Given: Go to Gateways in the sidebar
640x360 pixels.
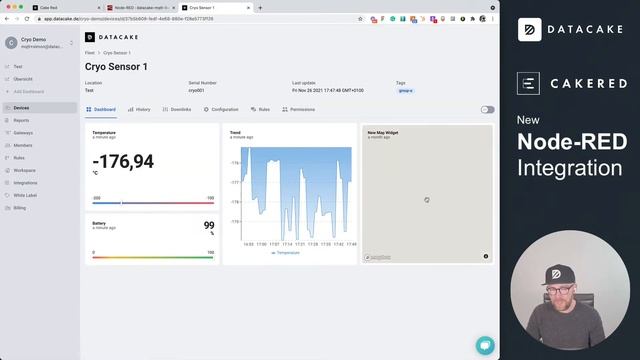Looking at the screenshot, I should click(x=23, y=133).
